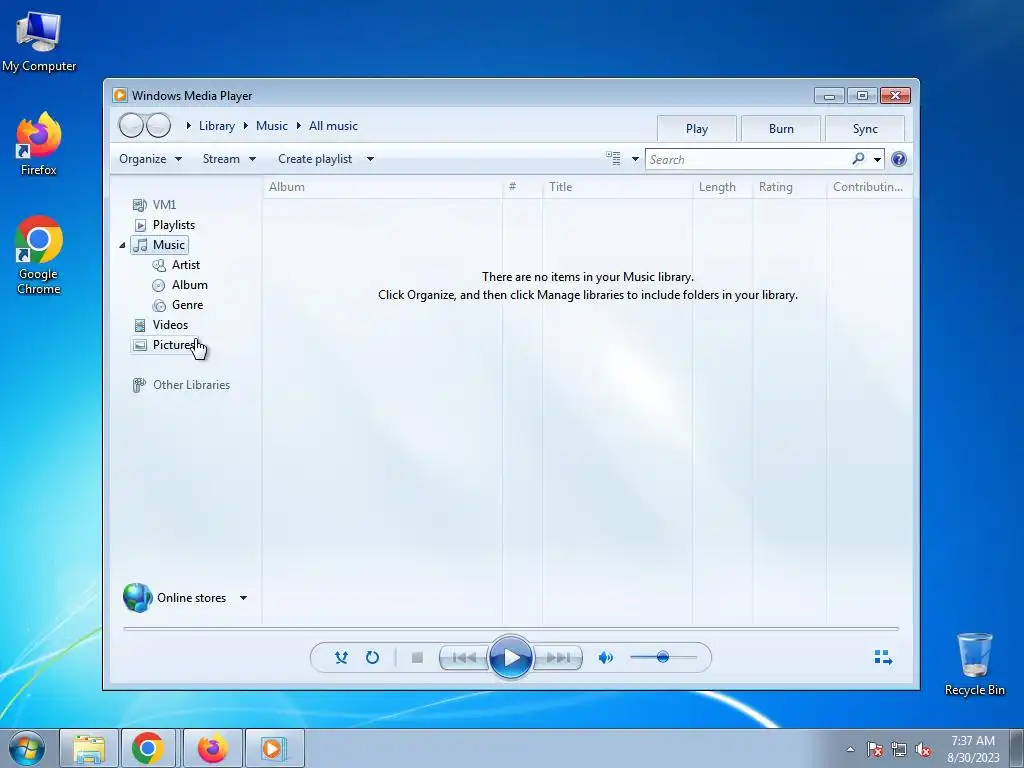Click the Media Player taskbar button
The height and width of the screenshot is (768, 1024).
pyautogui.click(x=274, y=748)
